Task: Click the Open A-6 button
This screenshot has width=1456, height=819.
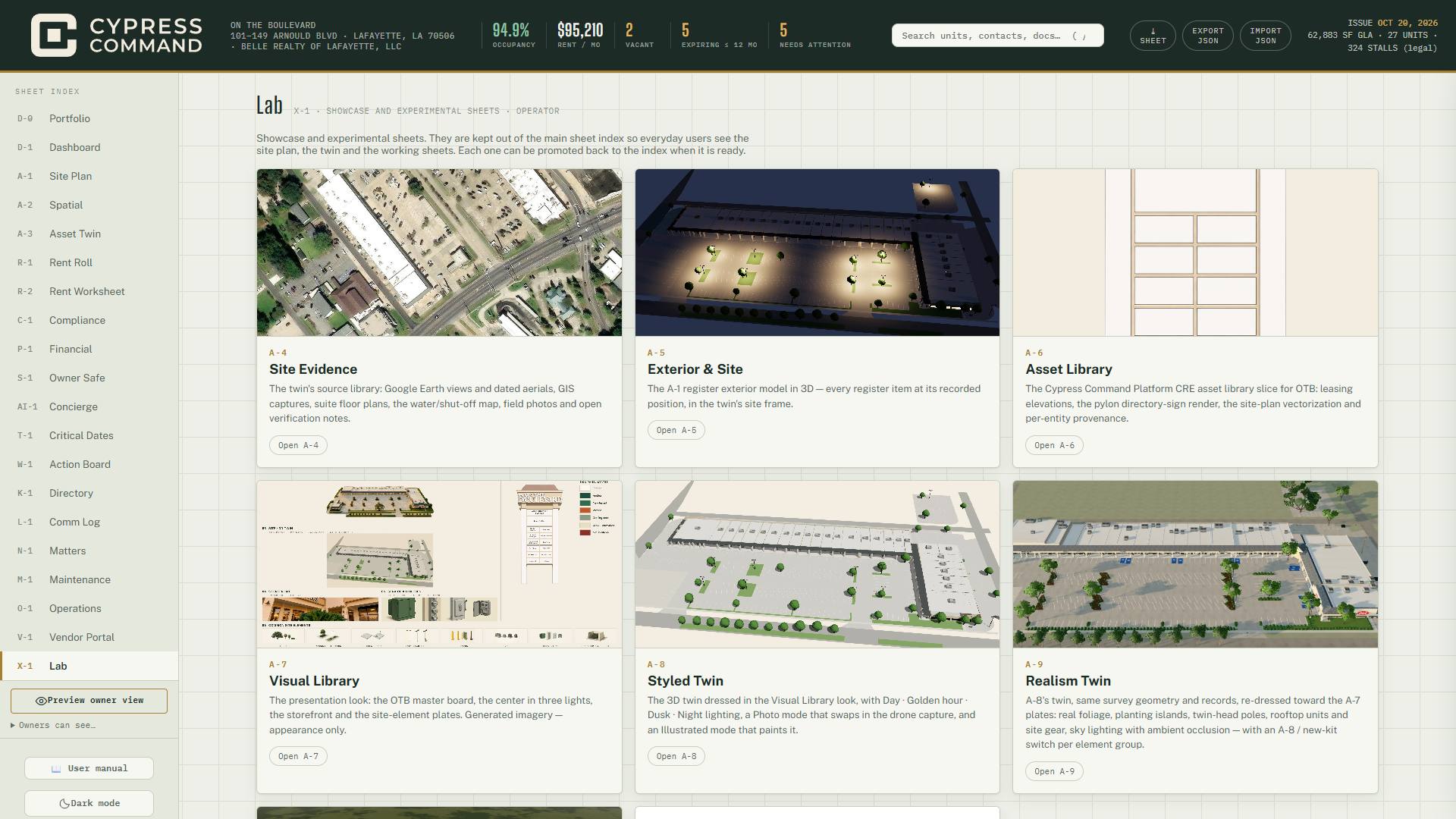Action: click(1054, 445)
